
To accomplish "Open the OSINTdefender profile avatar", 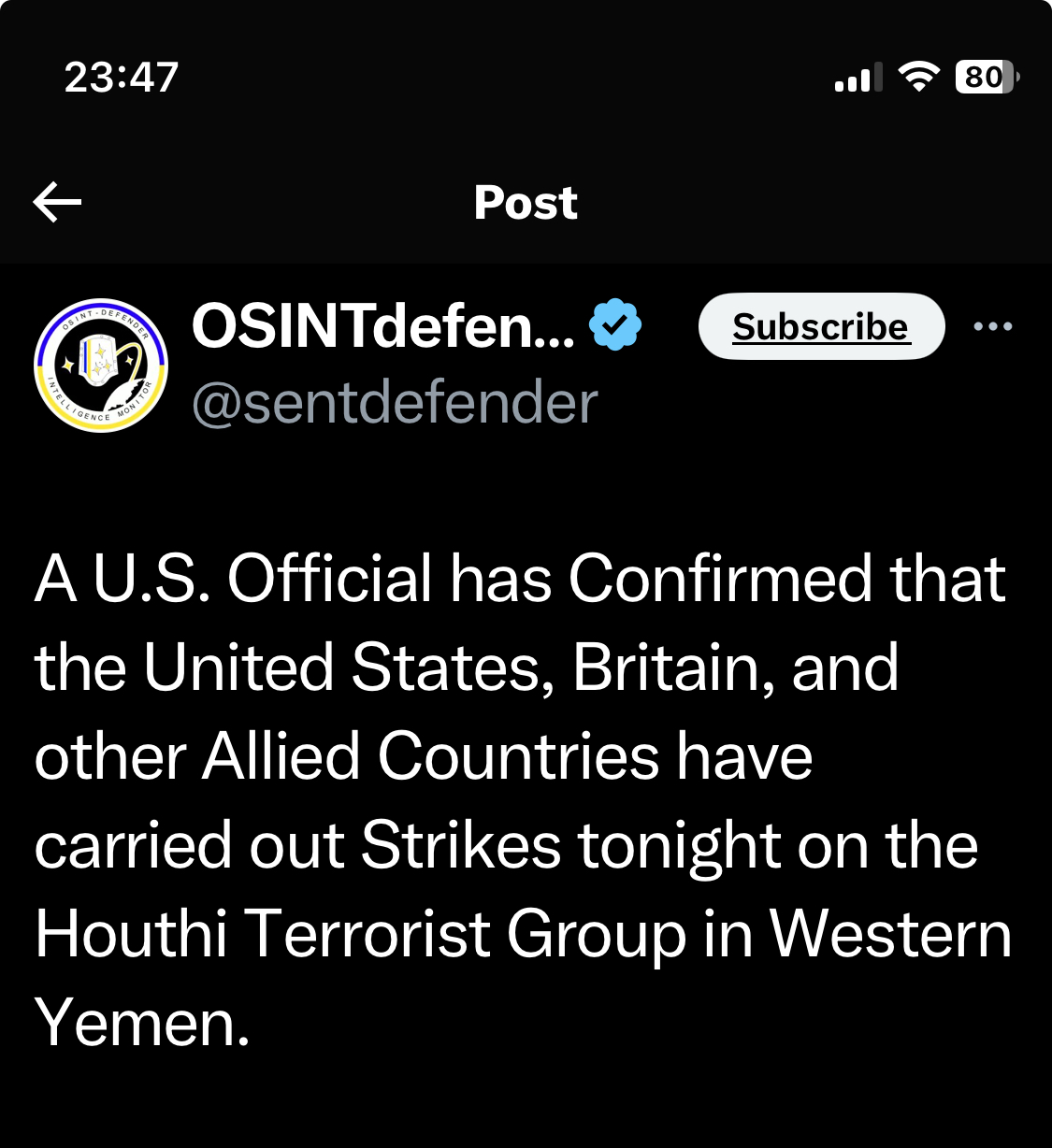I will (101, 366).
